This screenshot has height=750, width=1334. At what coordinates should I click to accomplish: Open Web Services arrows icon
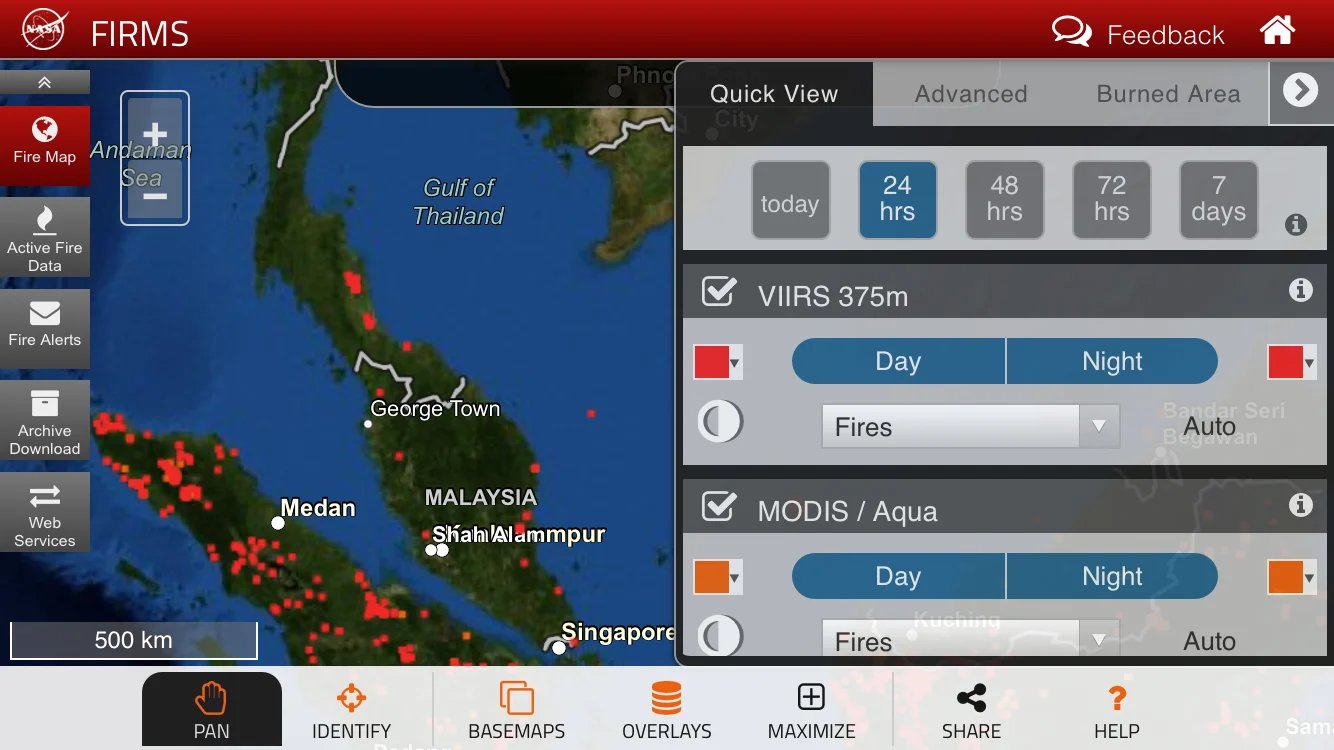click(x=45, y=513)
